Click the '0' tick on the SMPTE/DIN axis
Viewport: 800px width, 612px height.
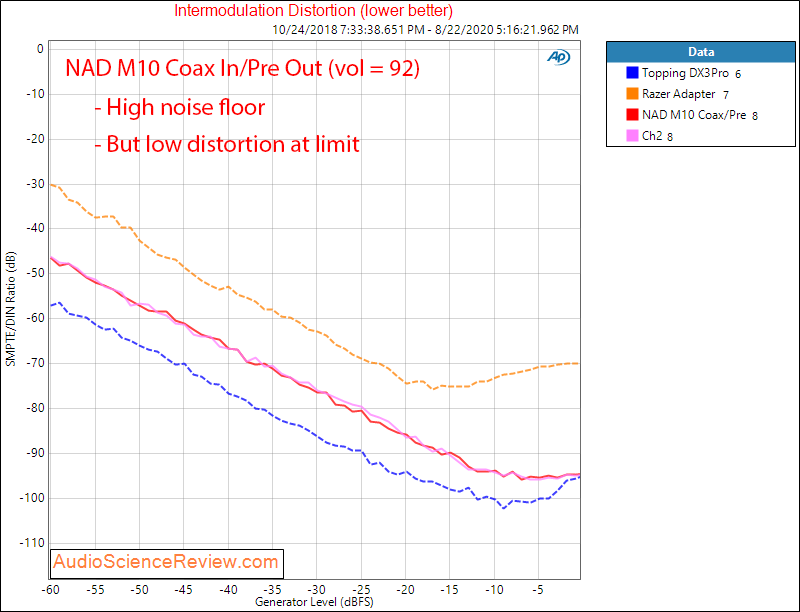tap(40, 49)
